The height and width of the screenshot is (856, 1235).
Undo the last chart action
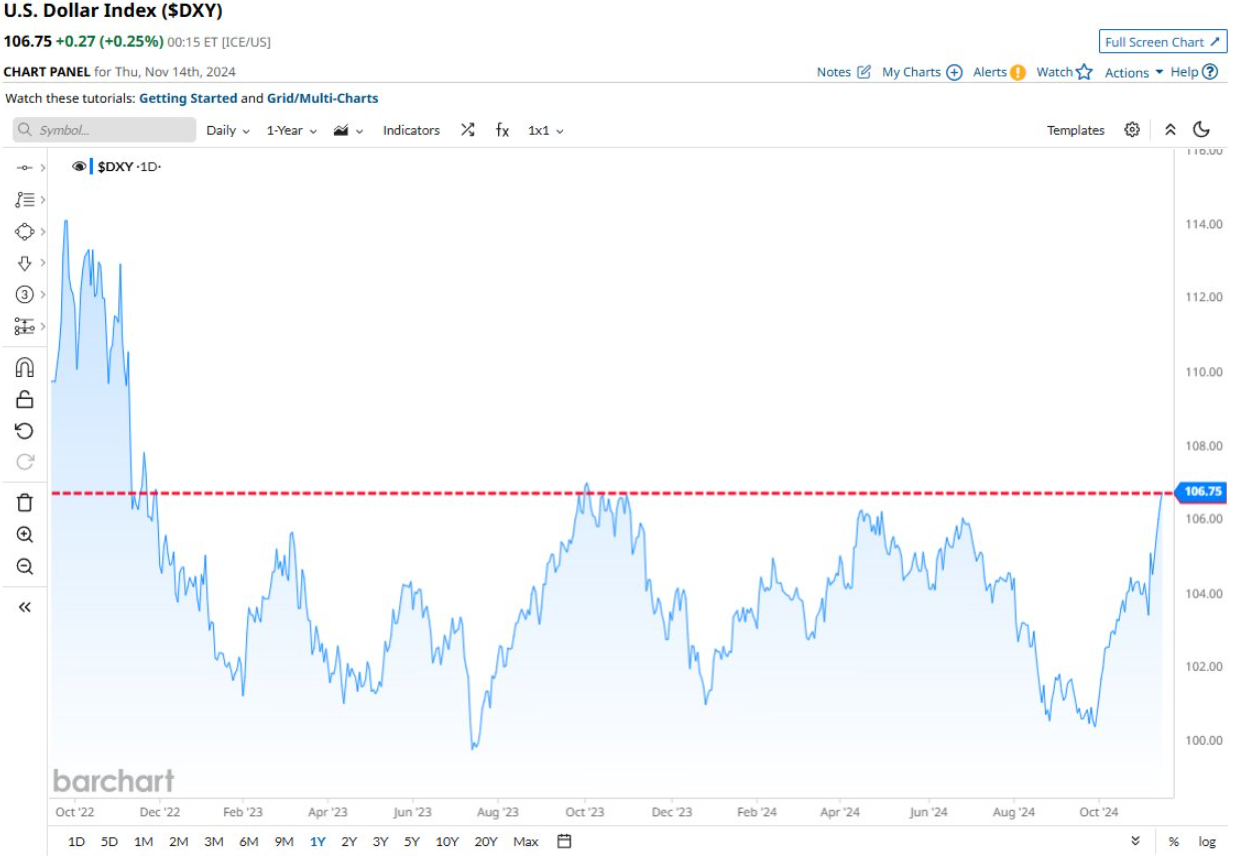(x=25, y=431)
